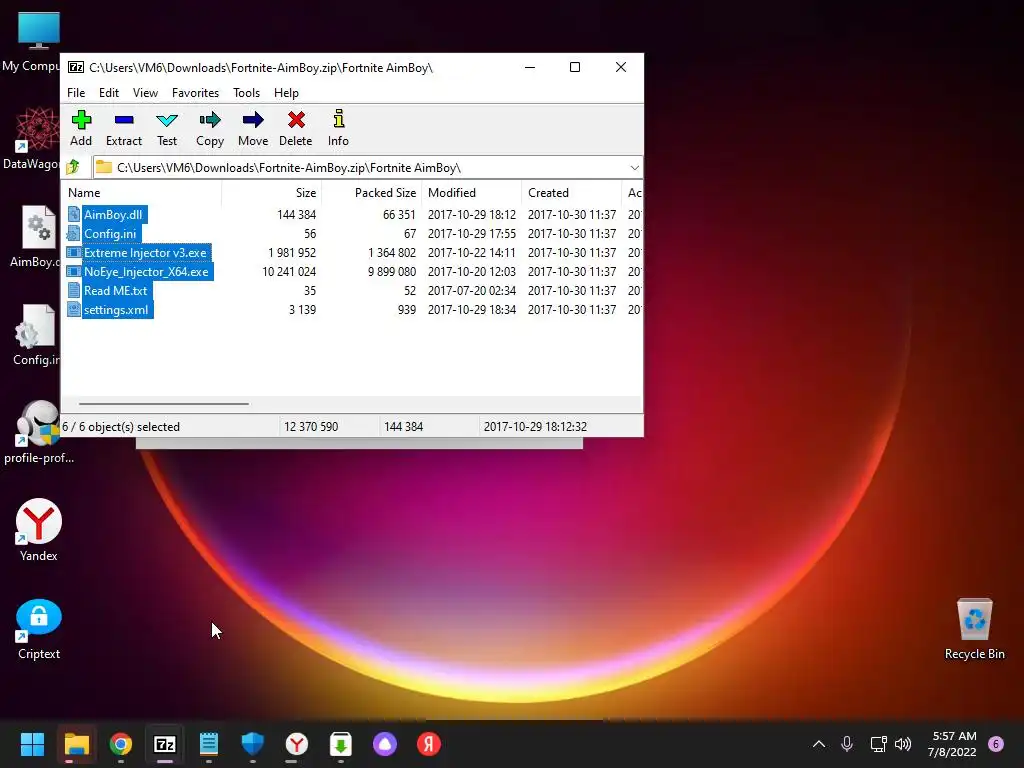The image size is (1024, 768).
Task: Select Yandex desktop shortcut
Action: point(39,530)
